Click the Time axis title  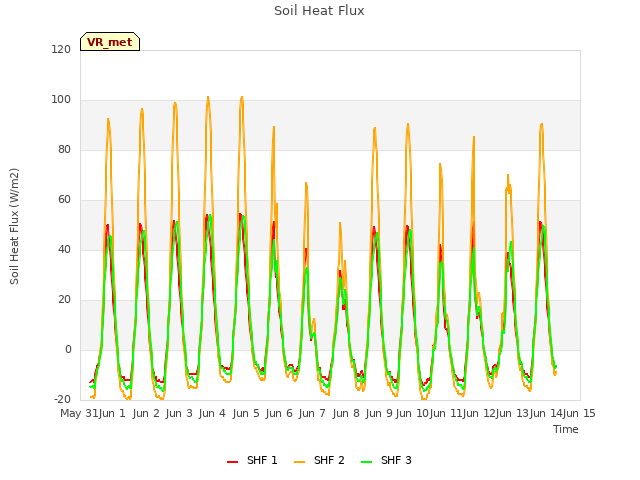566,429
